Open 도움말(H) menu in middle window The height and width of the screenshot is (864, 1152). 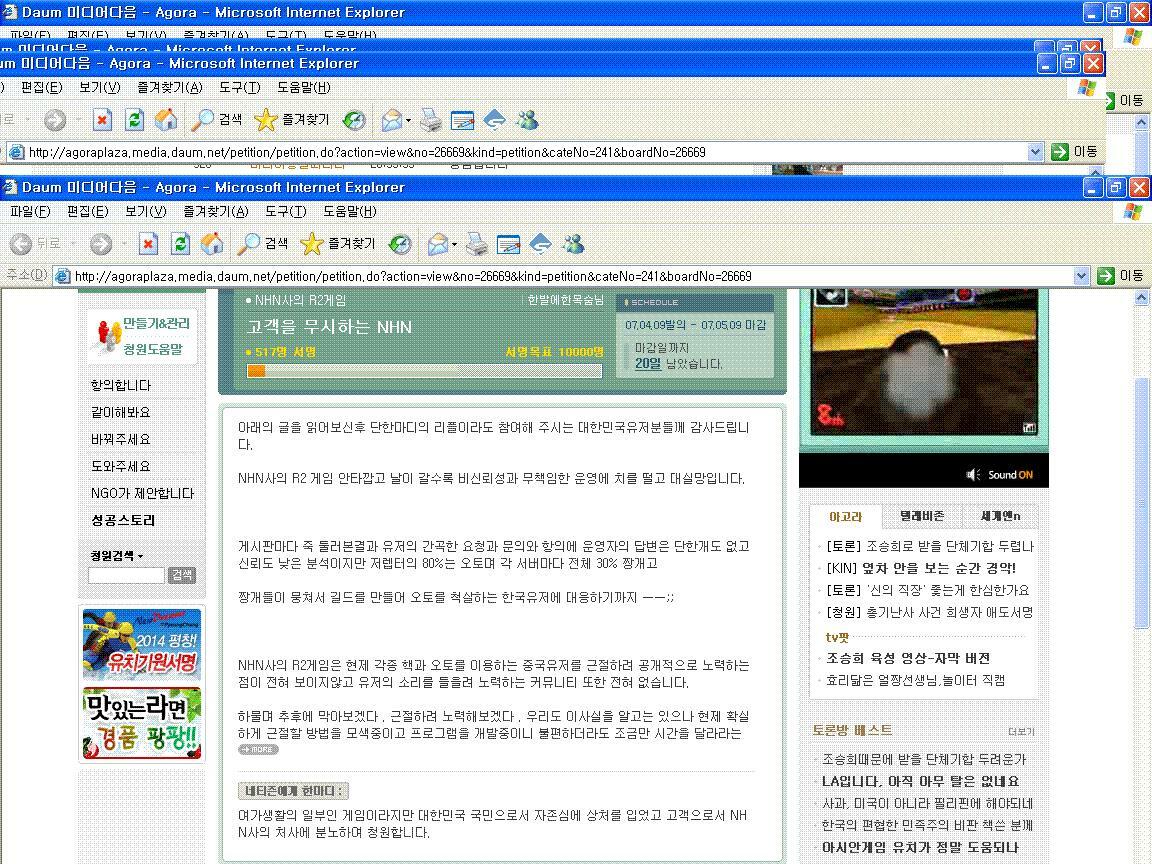pos(303,87)
